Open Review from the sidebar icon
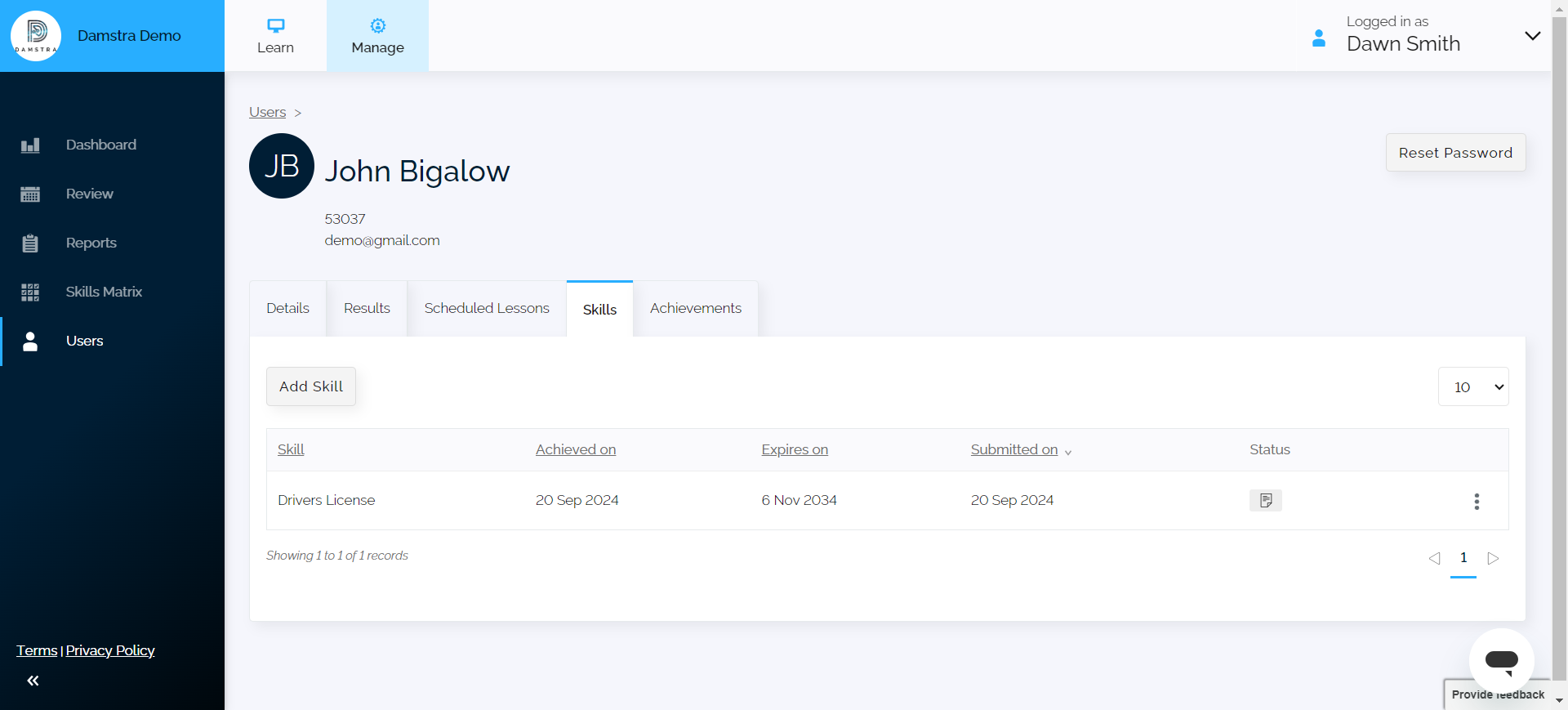Viewport: 1568px width, 710px height. (30, 194)
